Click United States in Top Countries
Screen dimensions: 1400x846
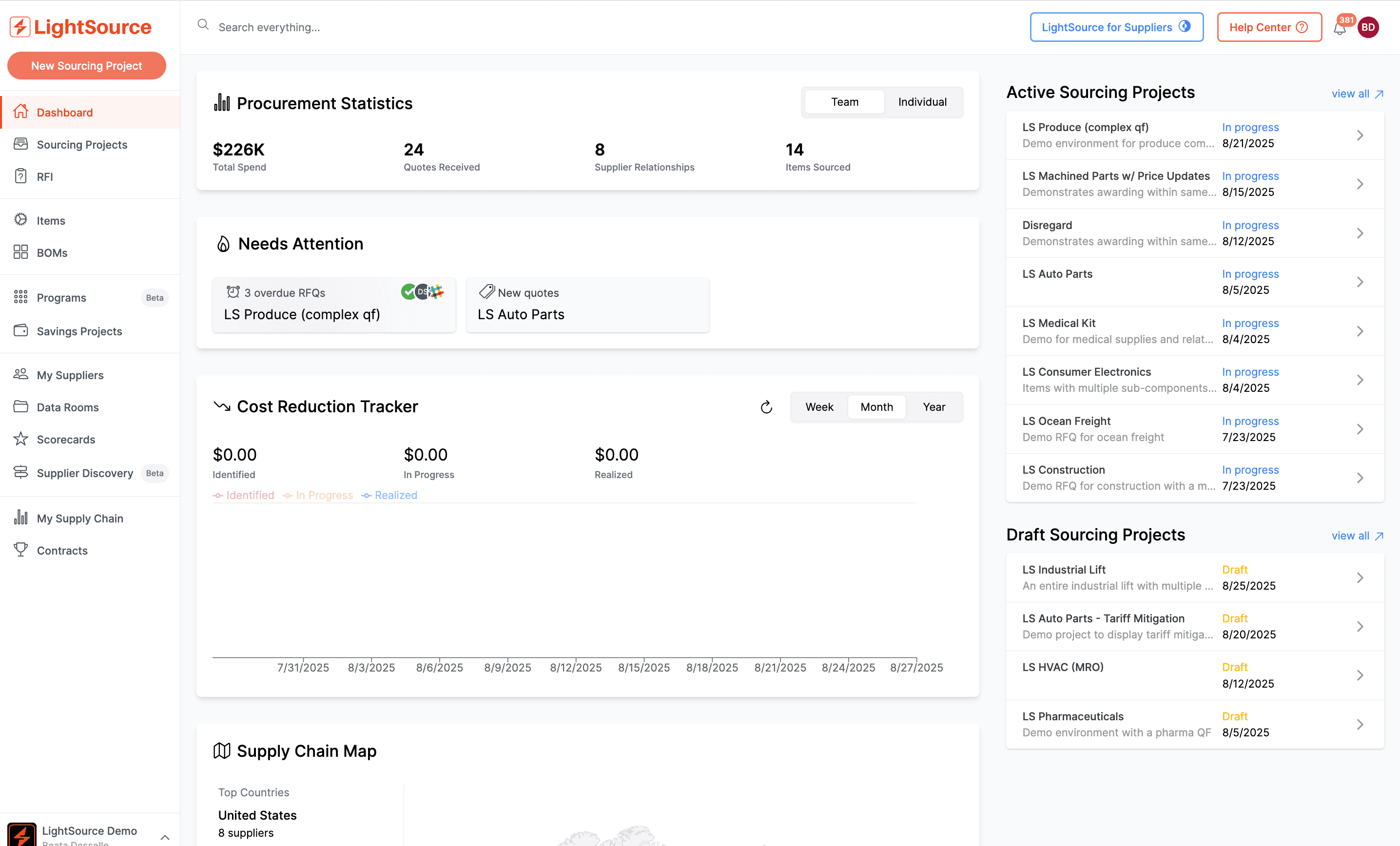click(257, 815)
